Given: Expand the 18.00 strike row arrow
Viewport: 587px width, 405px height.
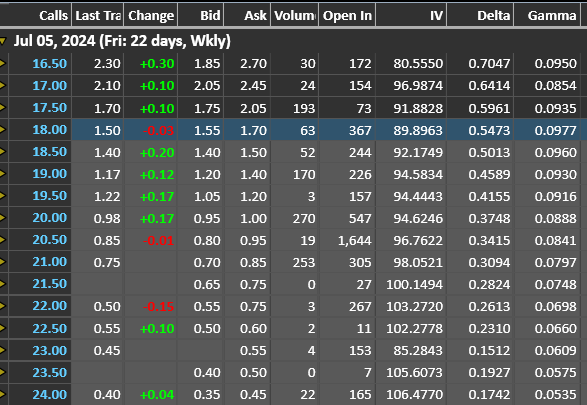Looking at the screenshot, I should (3, 130).
